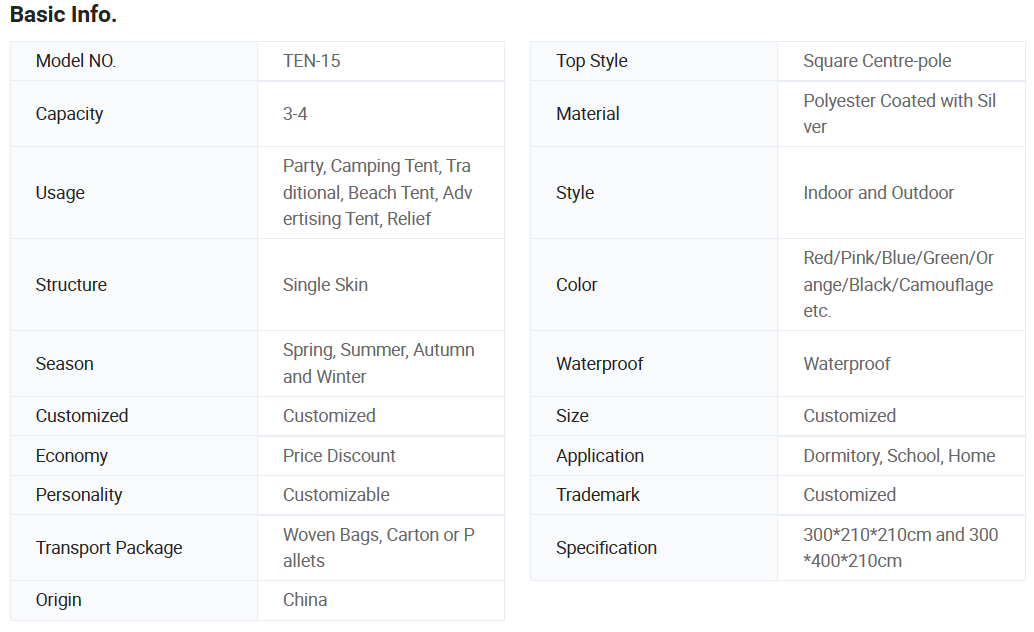The image size is (1034, 632).
Task: Click the Square Centre-pole value
Action: (877, 61)
